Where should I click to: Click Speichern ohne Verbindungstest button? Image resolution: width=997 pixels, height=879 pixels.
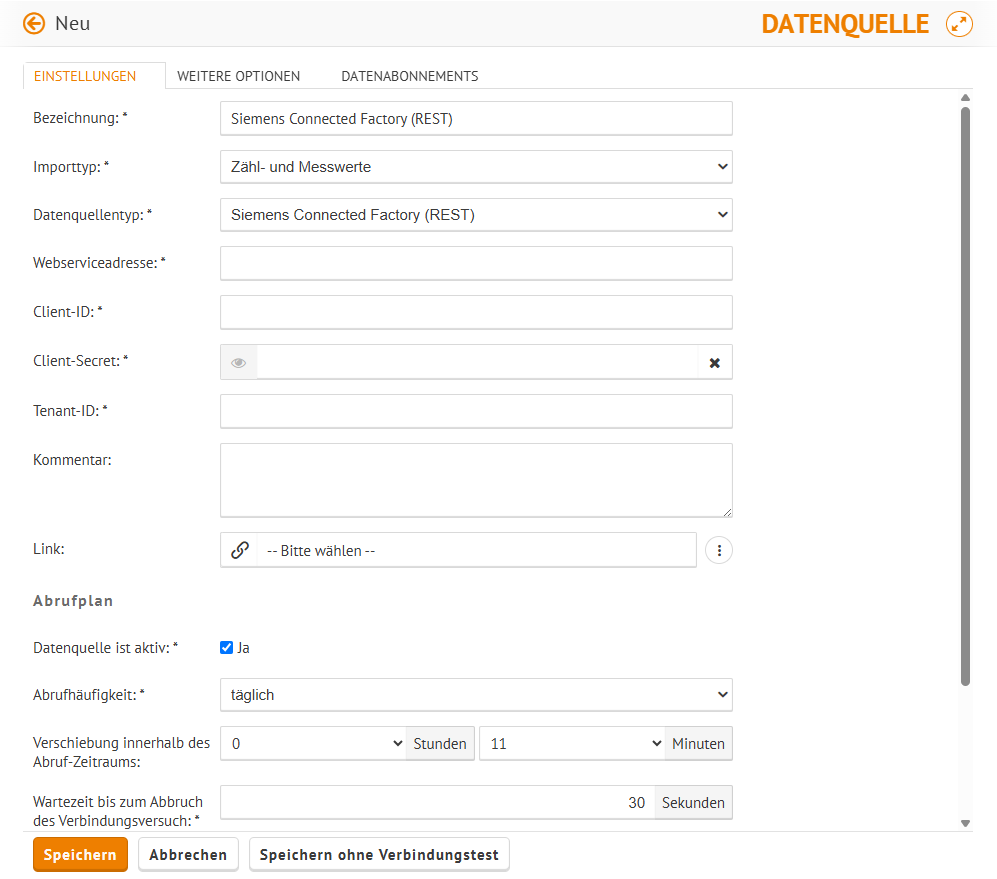coord(379,855)
